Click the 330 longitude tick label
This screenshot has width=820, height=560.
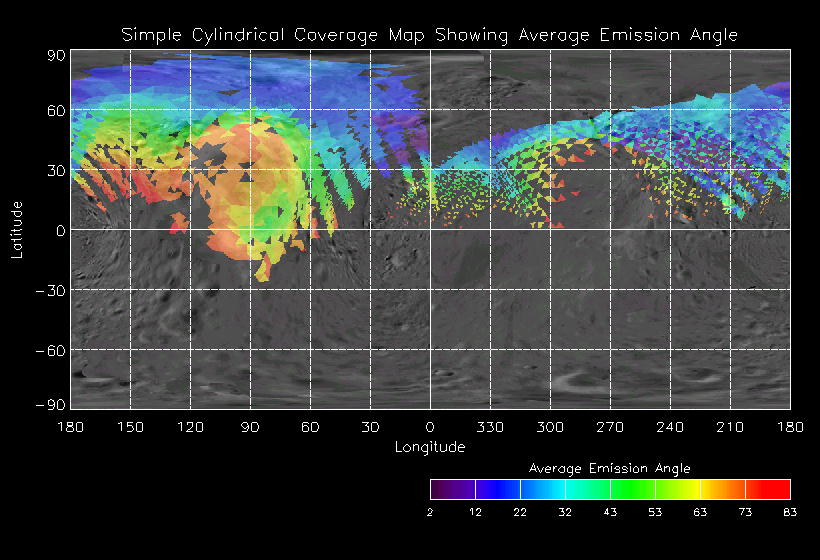pyautogui.click(x=490, y=427)
